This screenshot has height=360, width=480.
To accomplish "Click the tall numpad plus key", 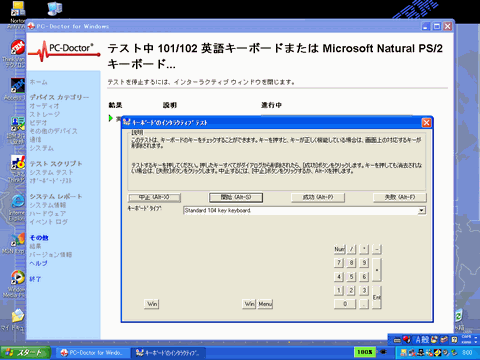I will [377, 270].
